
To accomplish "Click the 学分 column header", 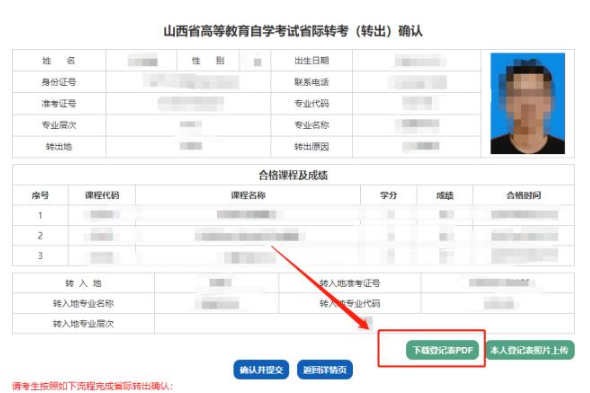I will click(388, 195).
